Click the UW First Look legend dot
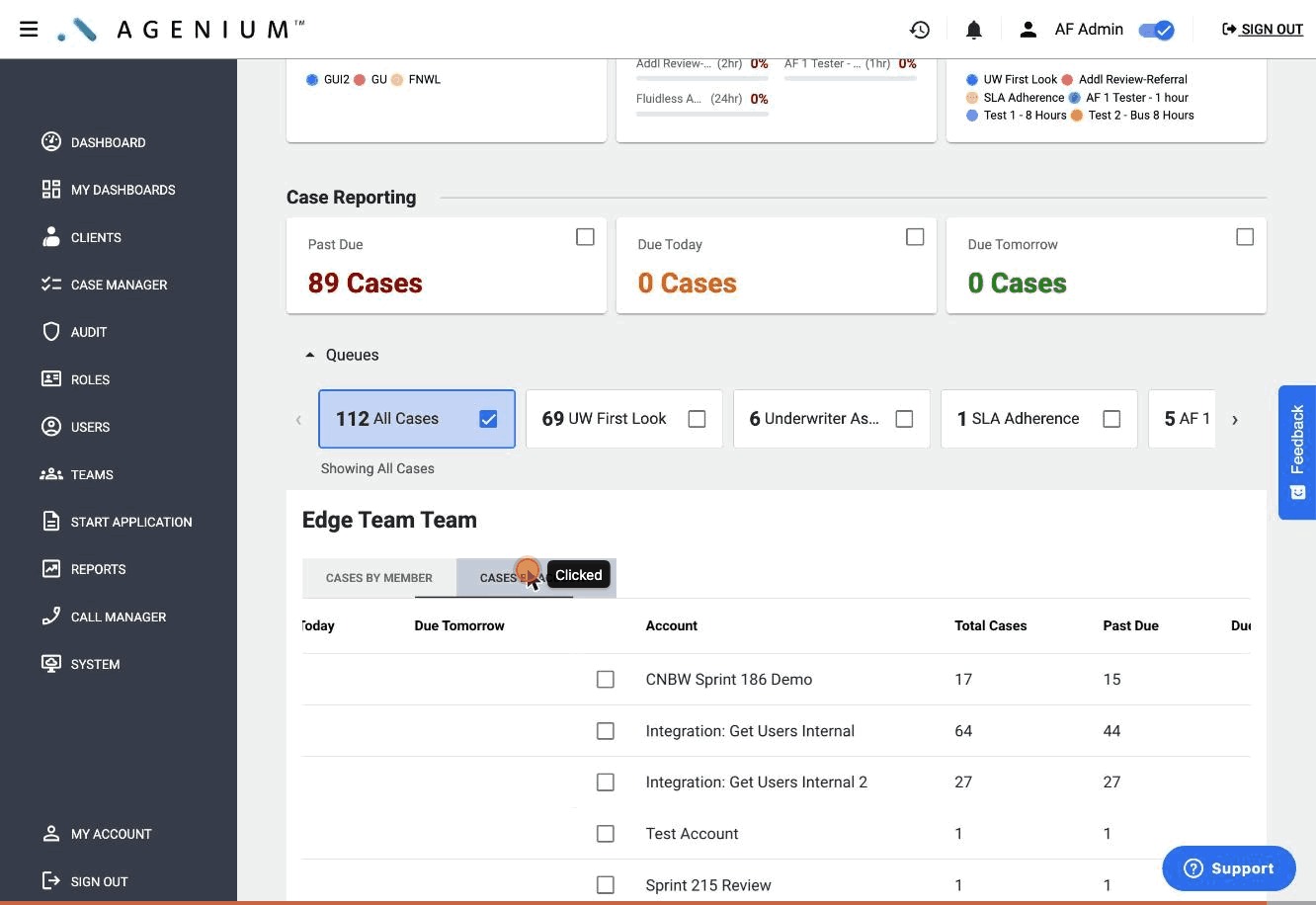Image resolution: width=1316 pixels, height=905 pixels. tap(972, 79)
